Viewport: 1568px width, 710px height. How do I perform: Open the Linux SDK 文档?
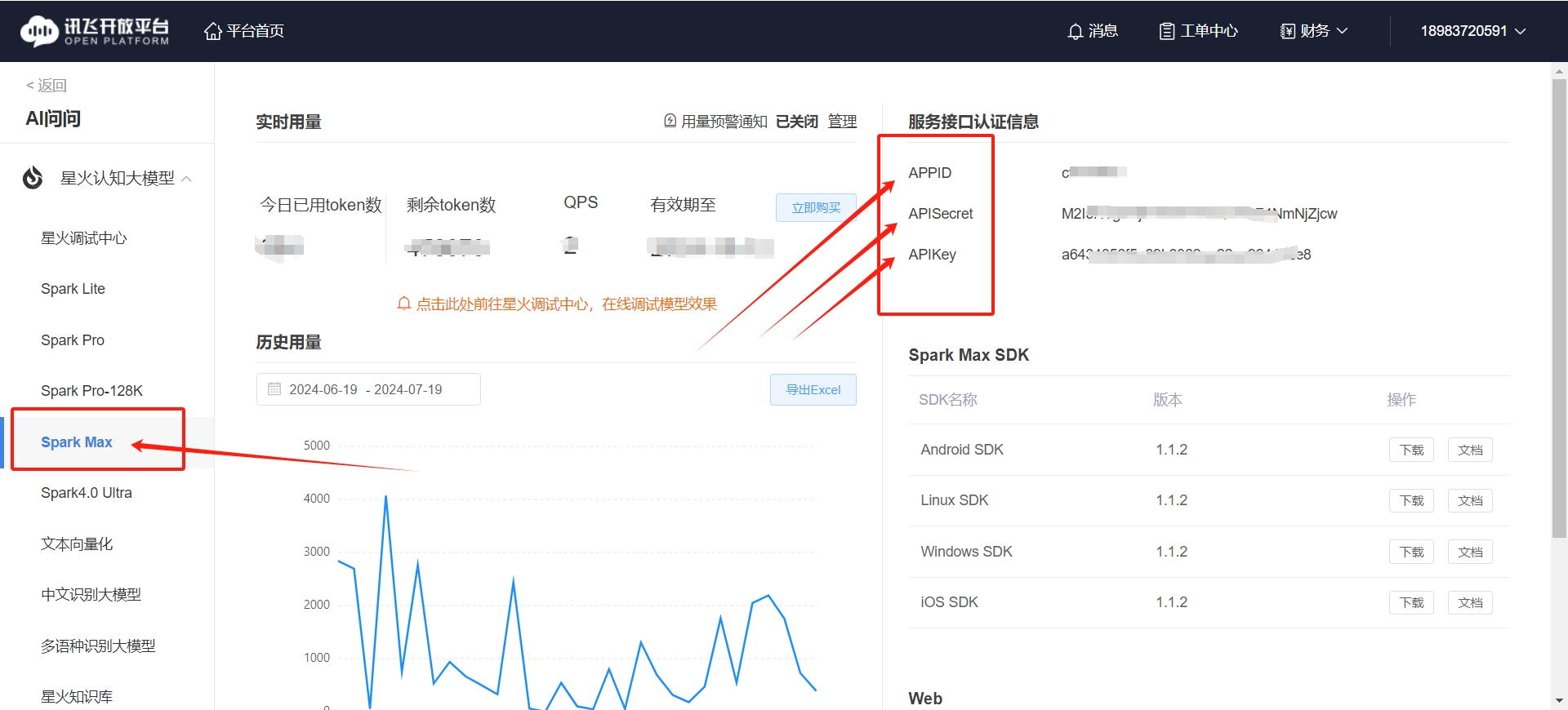(1470, 500)
